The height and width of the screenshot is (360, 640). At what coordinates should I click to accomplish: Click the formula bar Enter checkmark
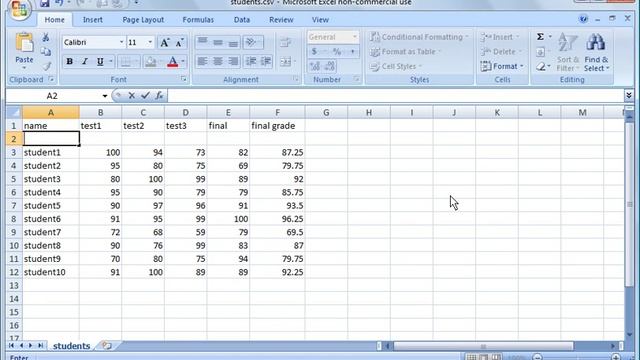(145, 96)
